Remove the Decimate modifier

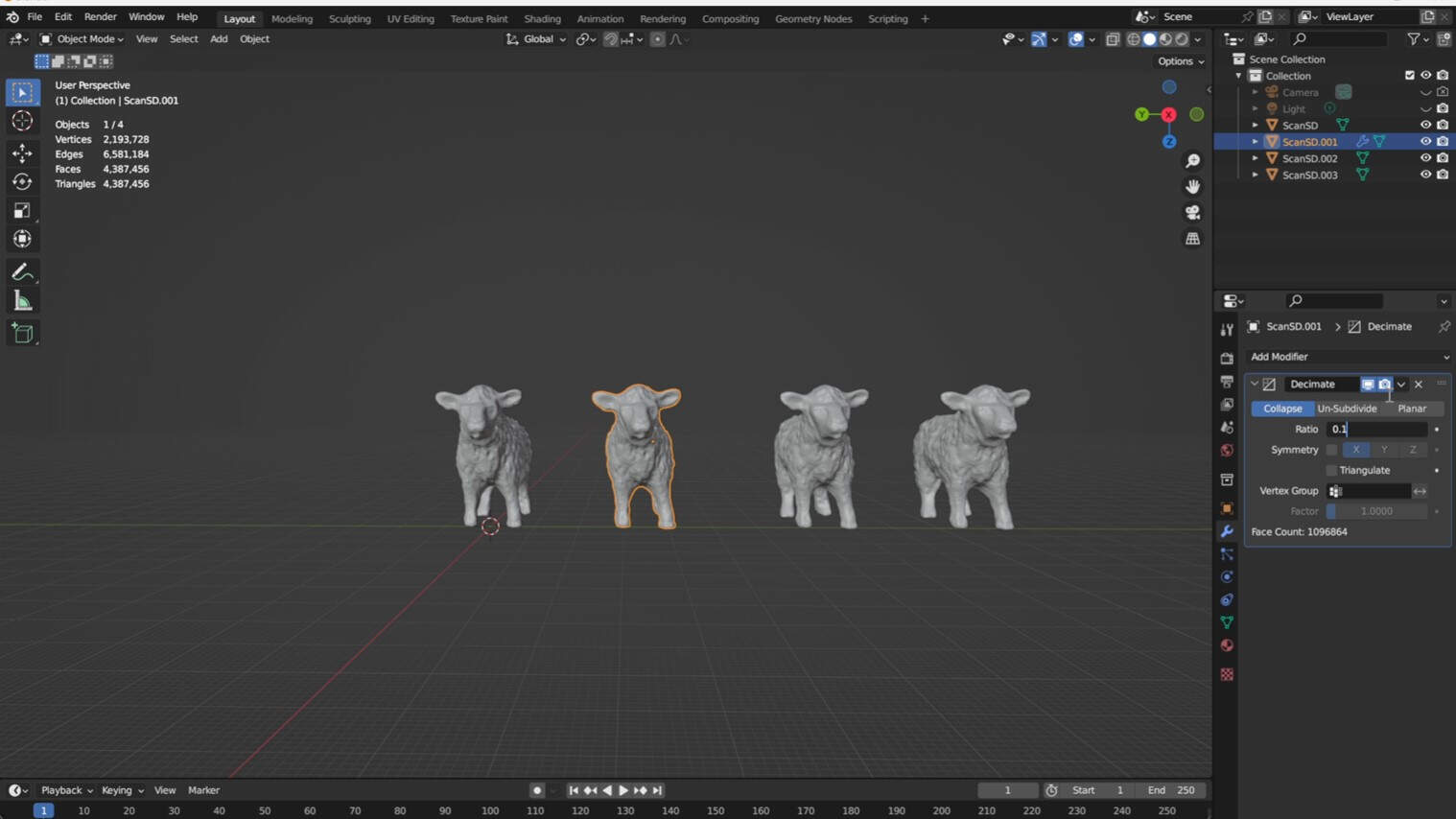click(1419, 384)
